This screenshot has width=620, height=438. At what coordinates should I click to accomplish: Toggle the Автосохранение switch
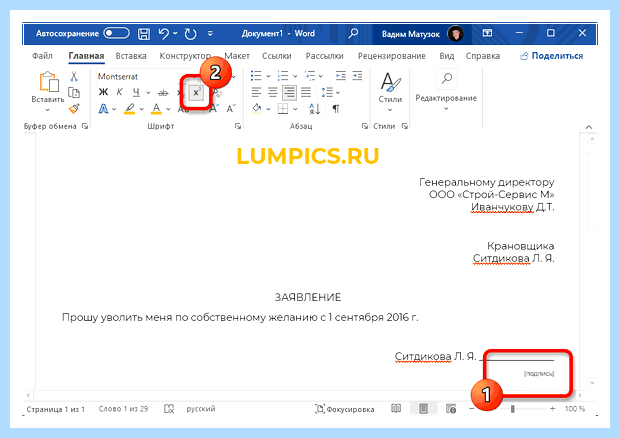(x=116, y=33)
